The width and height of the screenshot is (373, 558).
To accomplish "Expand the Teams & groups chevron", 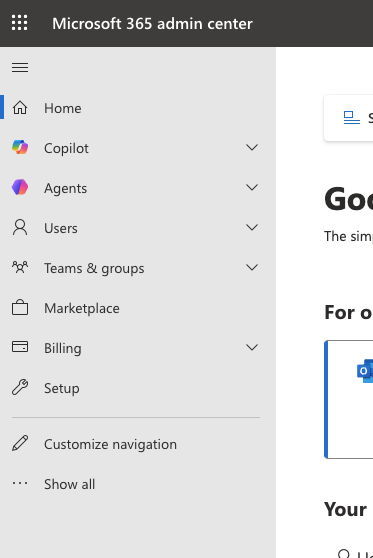I will tap(252, 267).
